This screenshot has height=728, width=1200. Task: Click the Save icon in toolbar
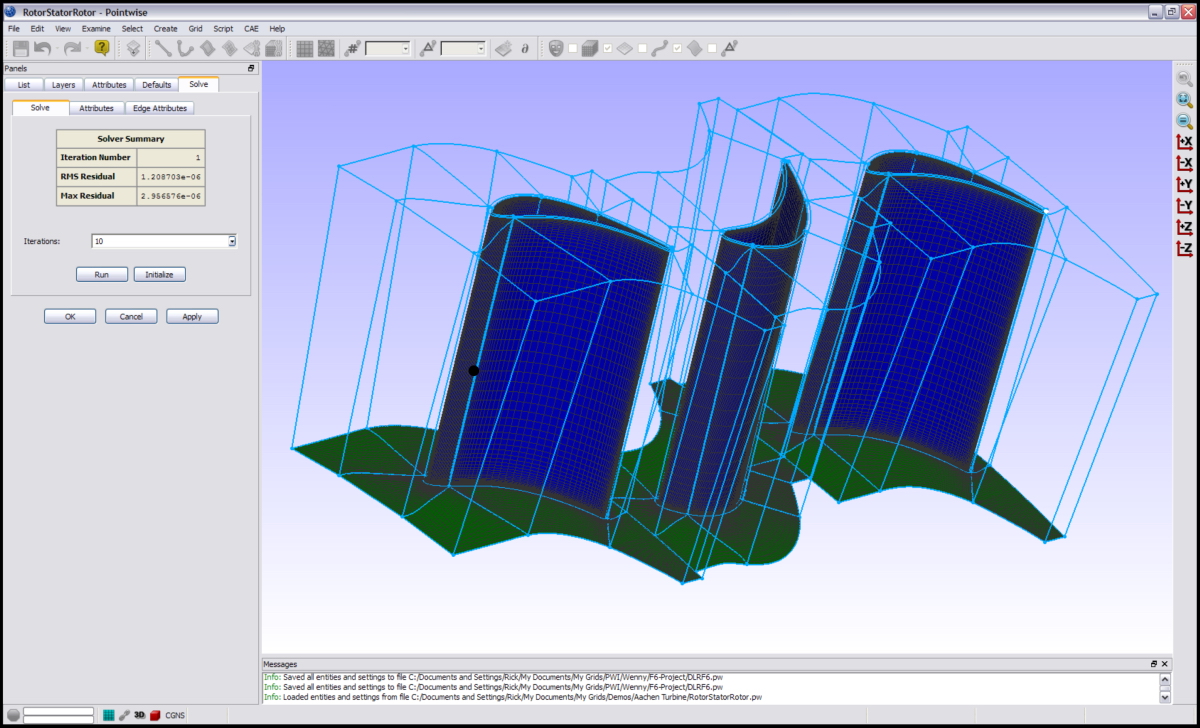(x=20, y=48)
